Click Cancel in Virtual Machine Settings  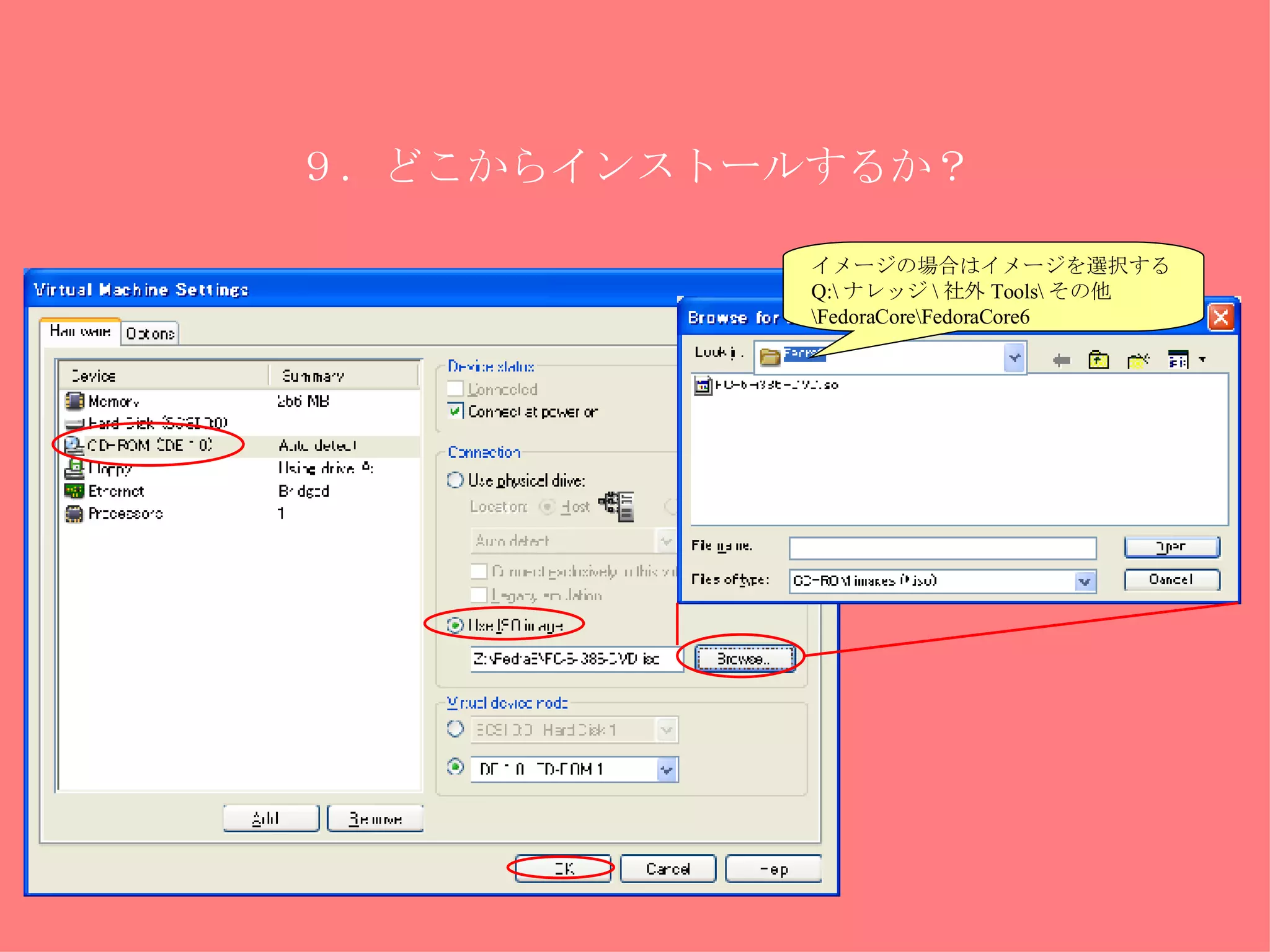[668, 868]
